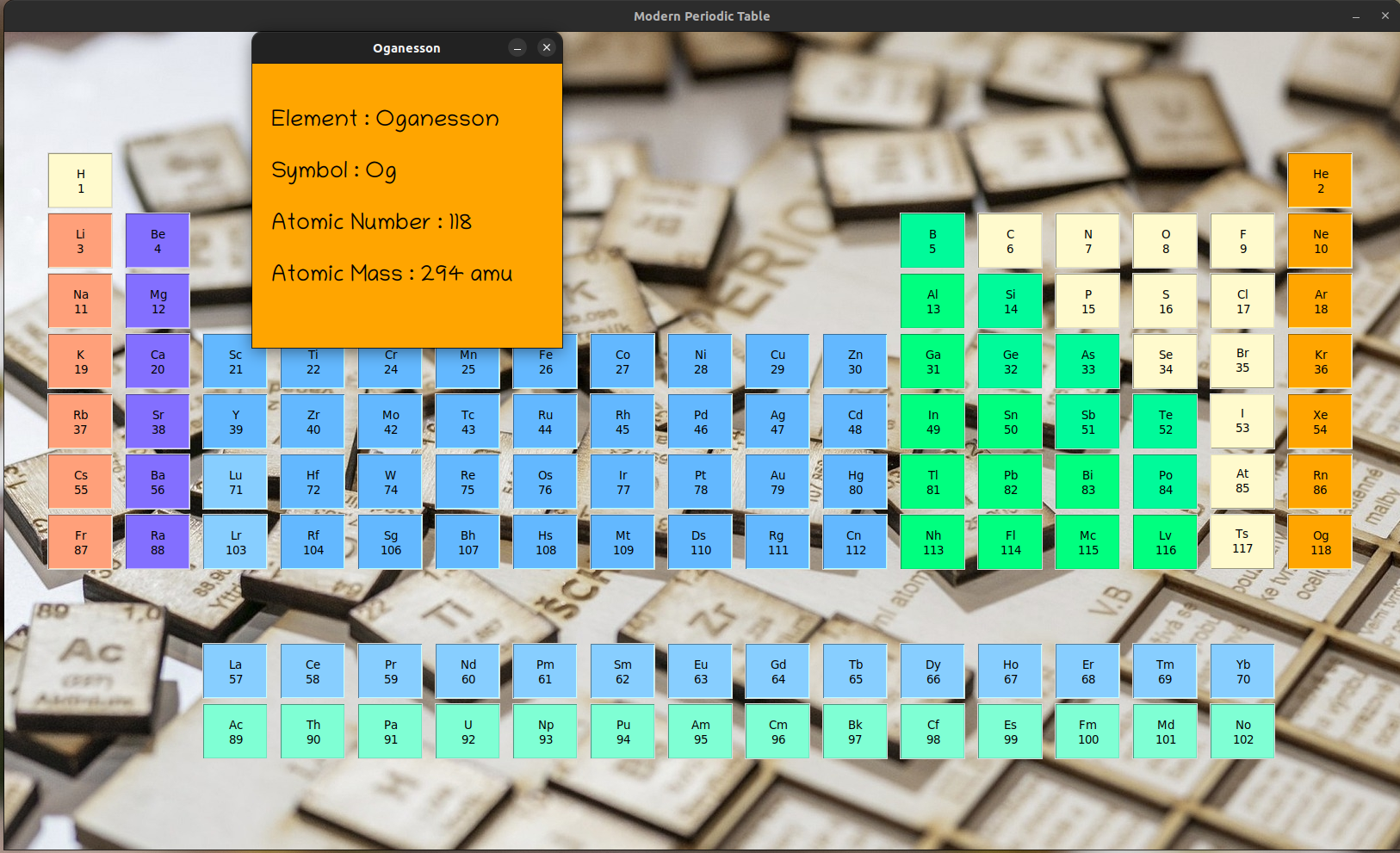The image size is (1400, 853).
Task: Close the Oganesson details window
Action: click(547, 47)
